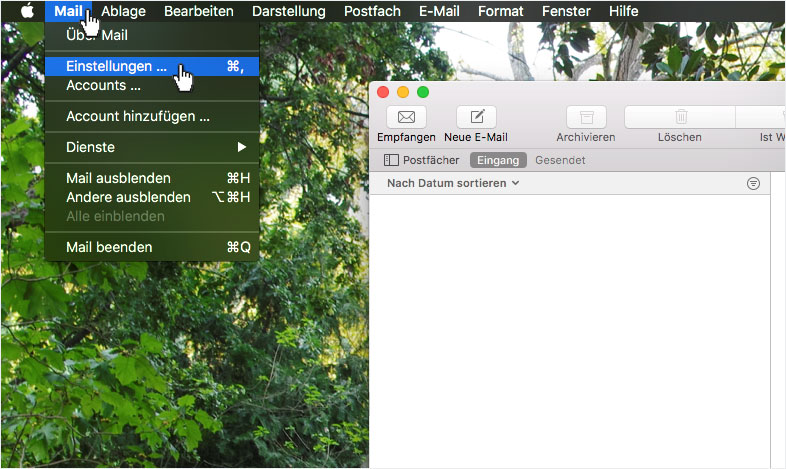Minimize the Mail window with yellow button
Screen dimensions: 786x469
(403, 92)
